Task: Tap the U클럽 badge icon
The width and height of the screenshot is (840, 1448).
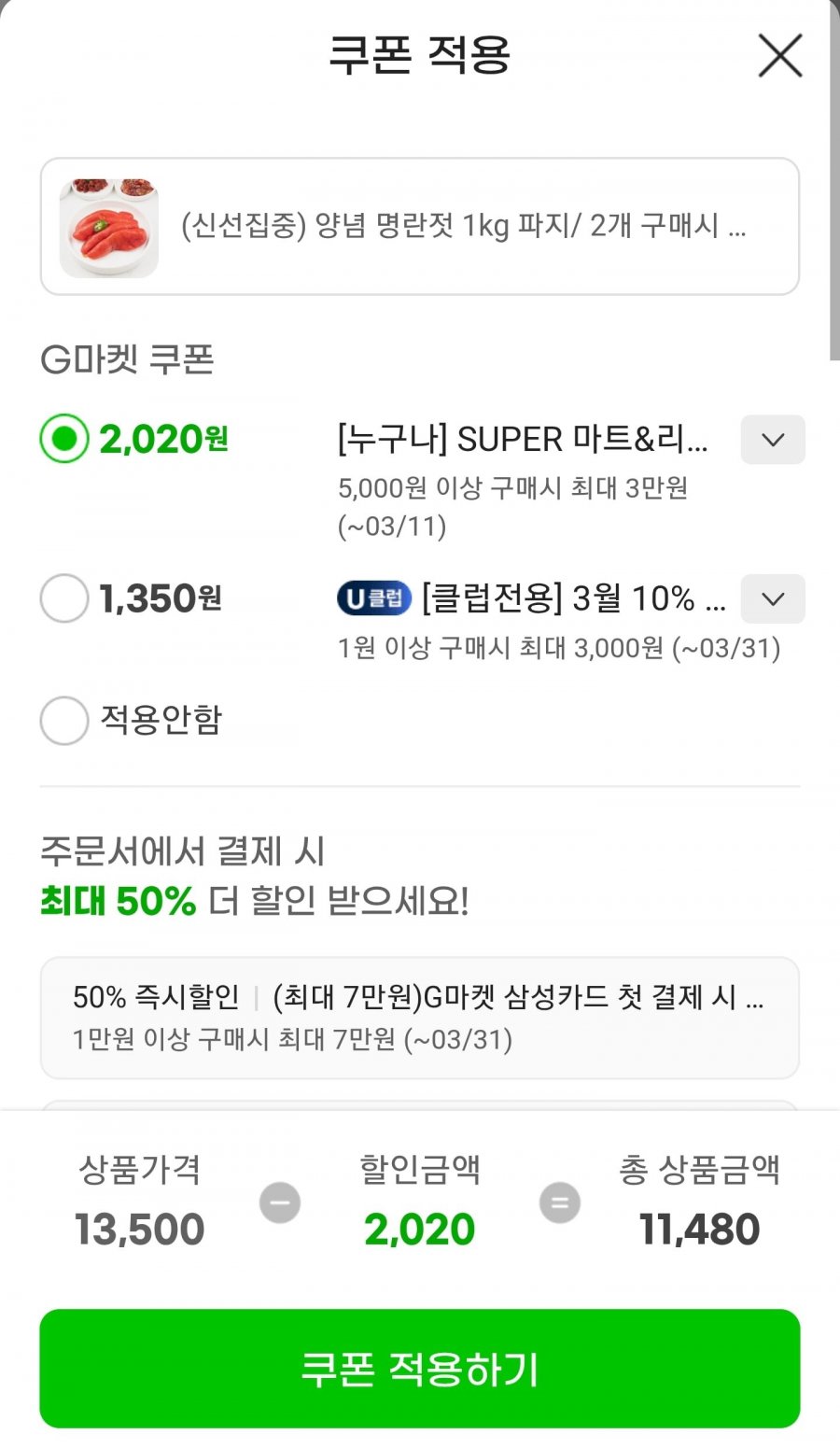Action: click(374, 598)
